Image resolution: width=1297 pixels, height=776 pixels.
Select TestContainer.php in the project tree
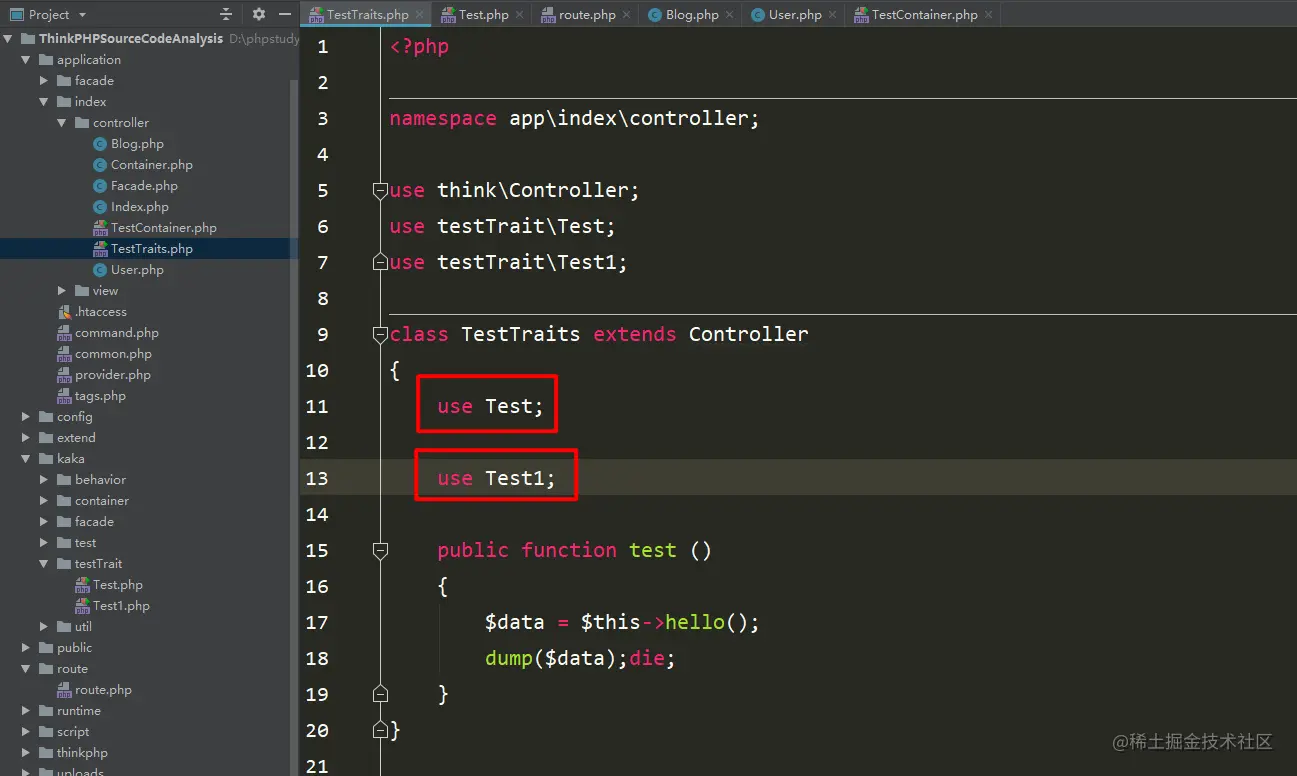coord(163,228)
